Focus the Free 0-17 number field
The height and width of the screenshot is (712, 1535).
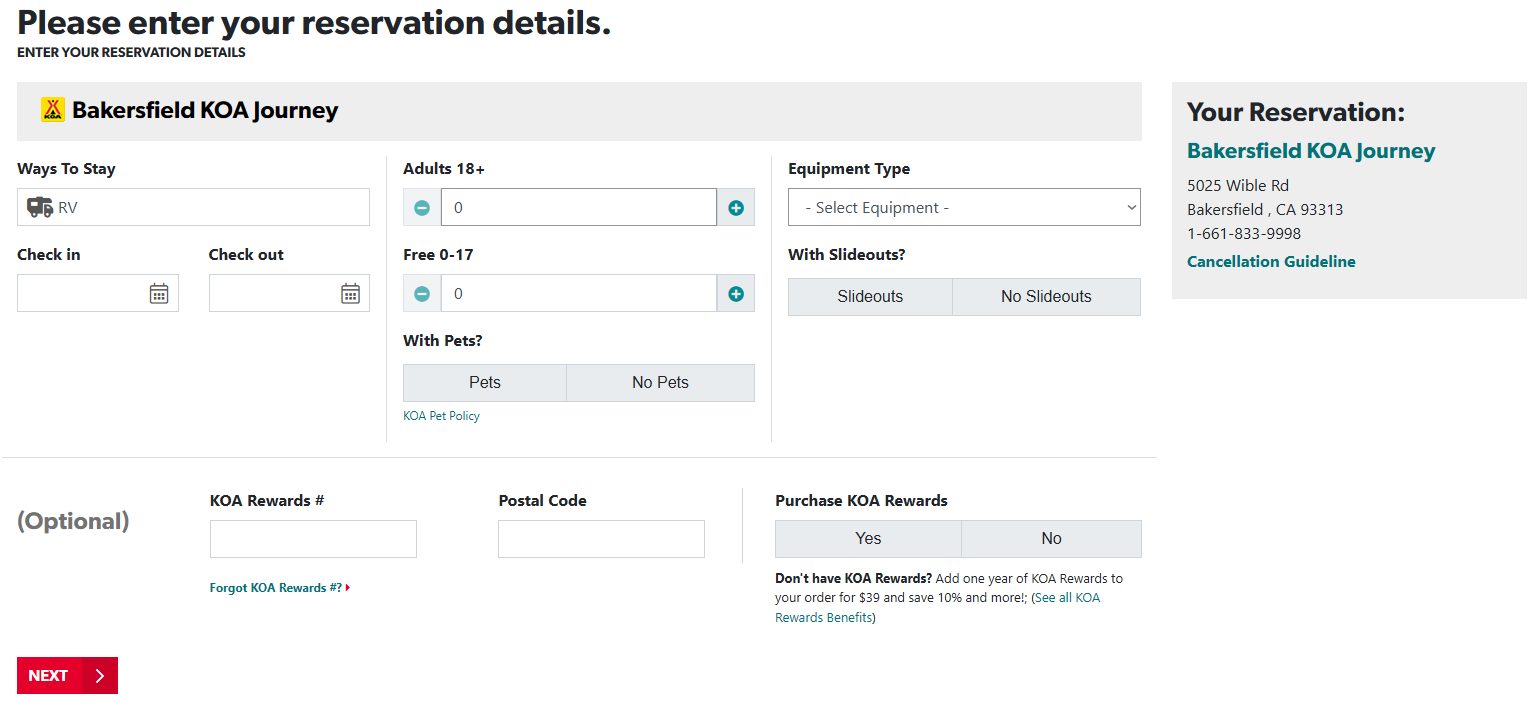(x=579, y=294)
